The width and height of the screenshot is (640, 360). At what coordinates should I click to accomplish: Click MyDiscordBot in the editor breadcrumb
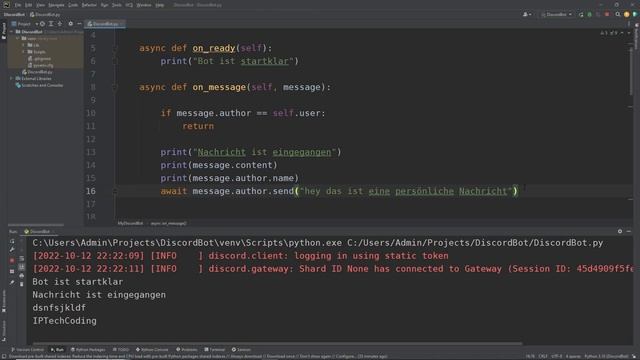(x=130, y=223)
